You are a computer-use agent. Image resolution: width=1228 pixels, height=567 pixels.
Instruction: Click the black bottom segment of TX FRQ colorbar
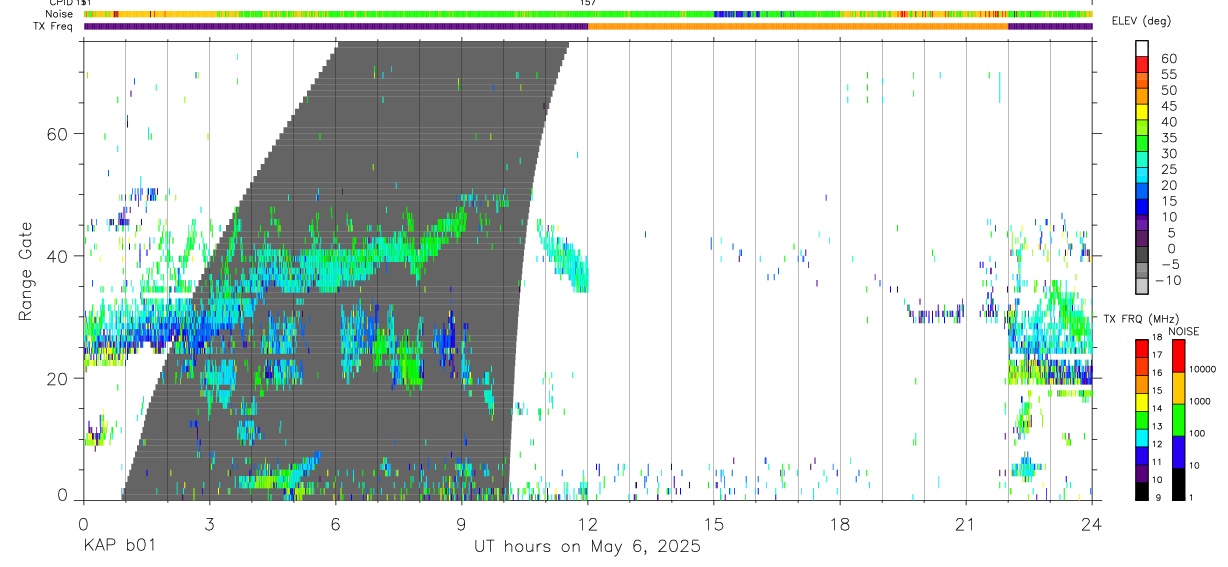(1142, 491)
